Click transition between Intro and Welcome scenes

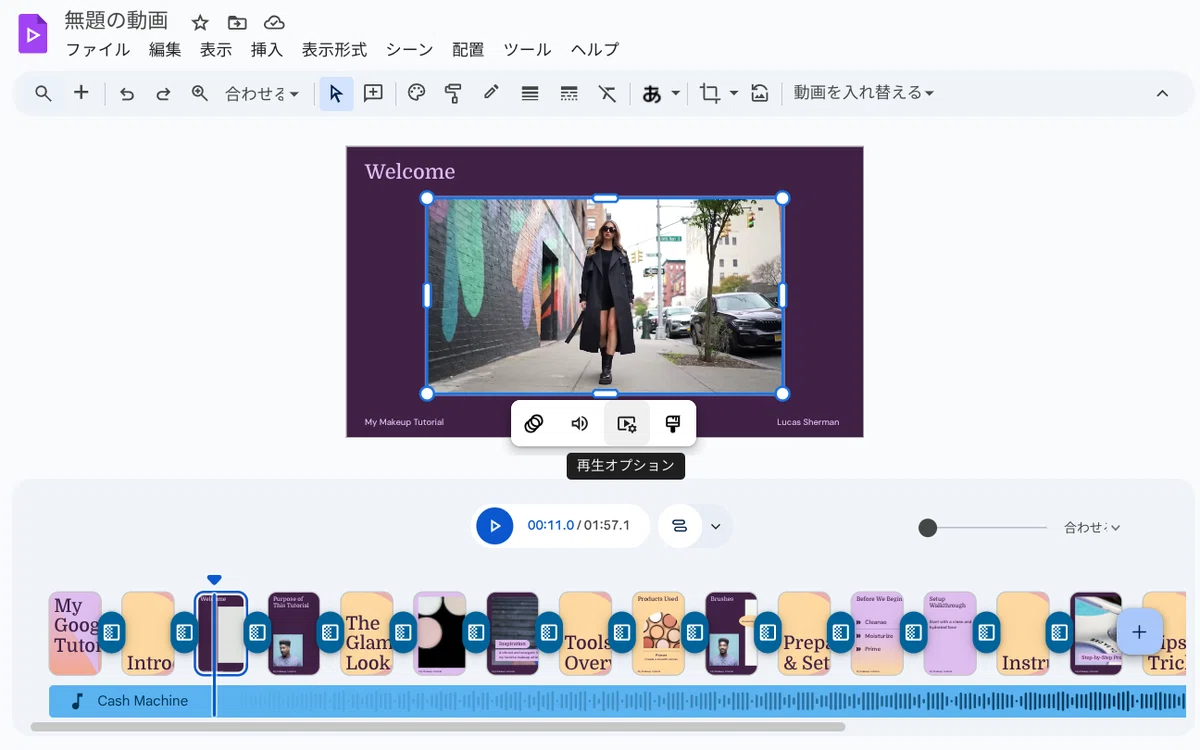click(x=185, y=632)
